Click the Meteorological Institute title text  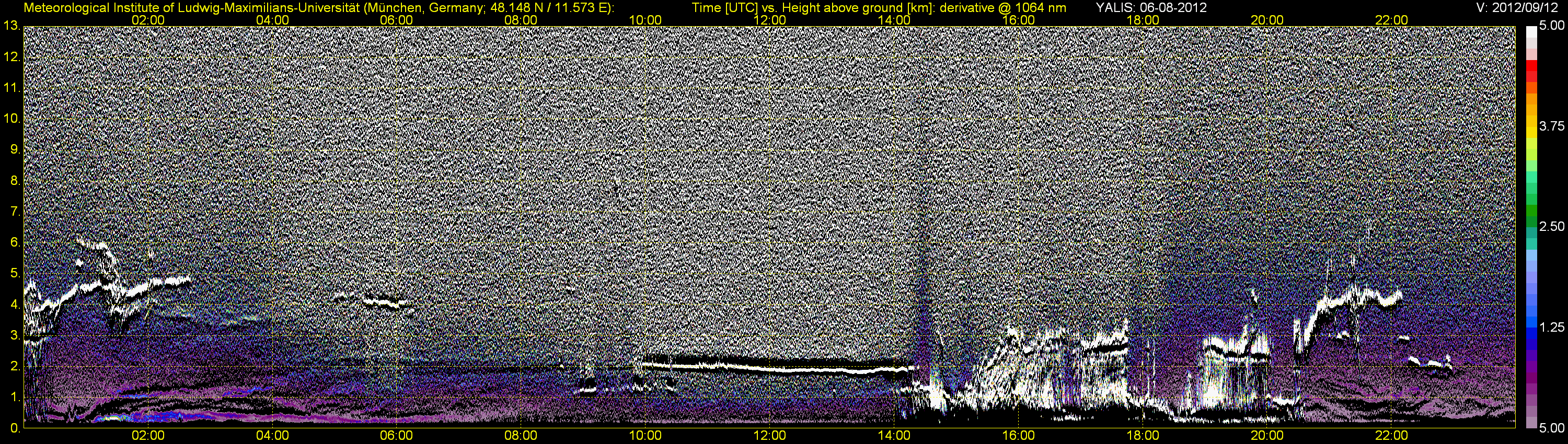pos(318,8)
